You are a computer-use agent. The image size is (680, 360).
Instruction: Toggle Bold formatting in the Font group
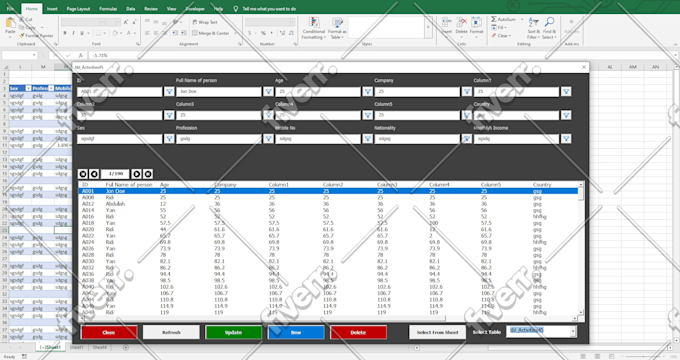pos(65,33)
